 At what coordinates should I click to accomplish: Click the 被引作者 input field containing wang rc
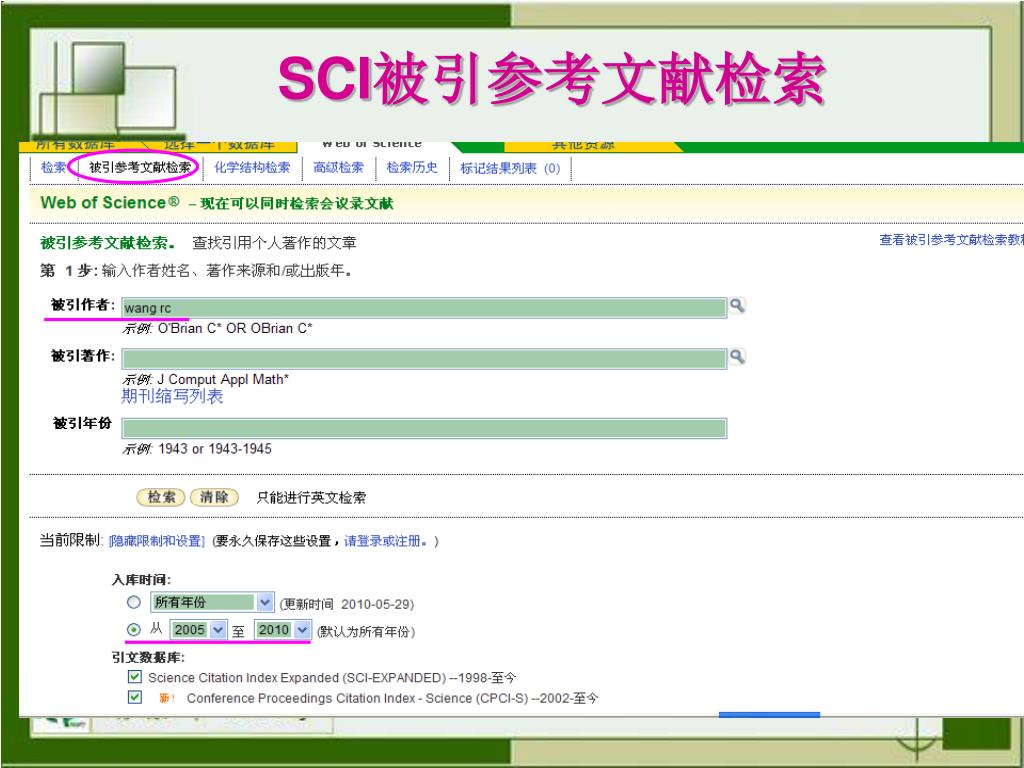point(424,308)
